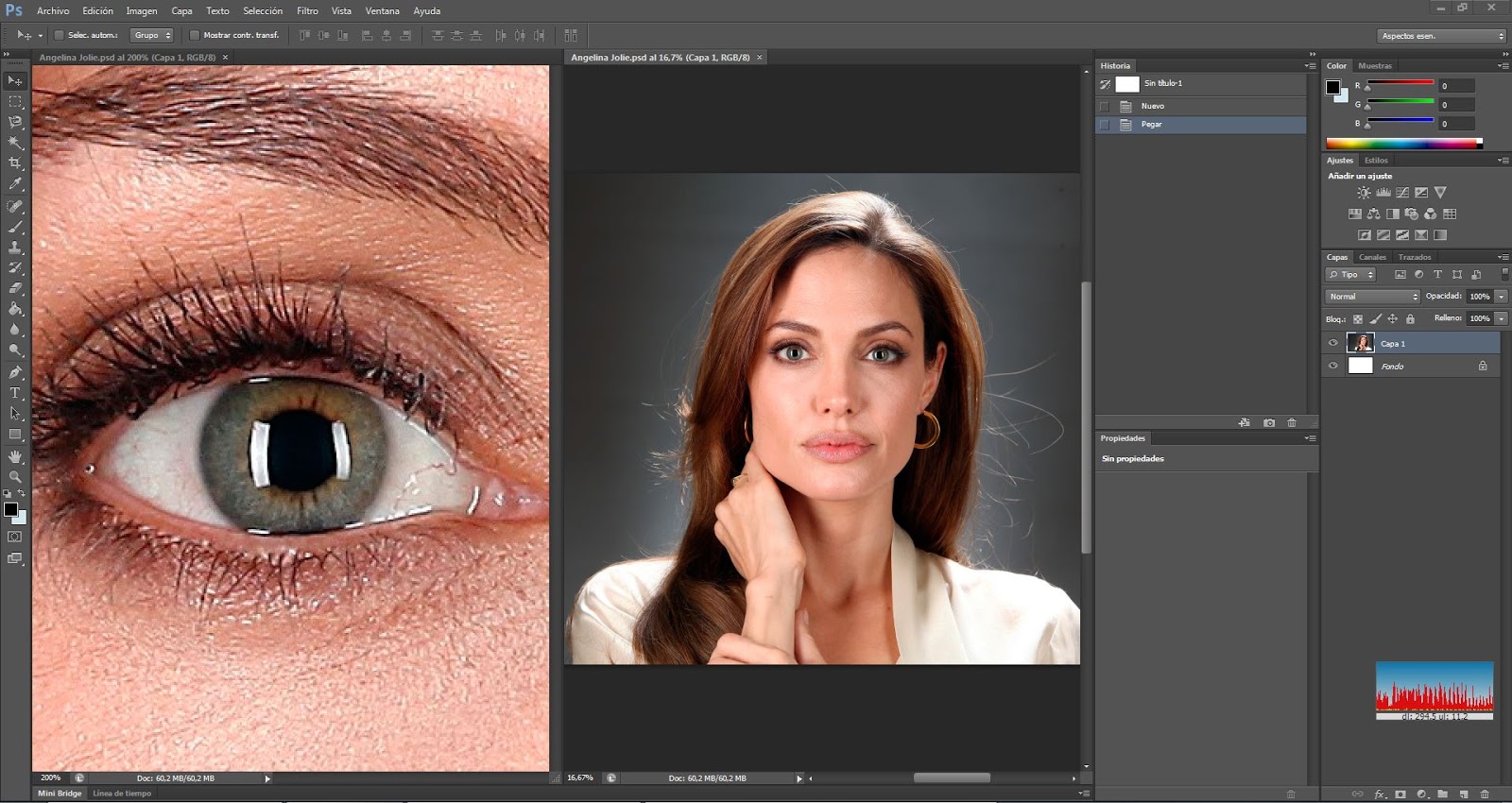This screenshot has height=803, width=1512.
Task: Select the Path Selection tool
Action: tap(15, 414)
